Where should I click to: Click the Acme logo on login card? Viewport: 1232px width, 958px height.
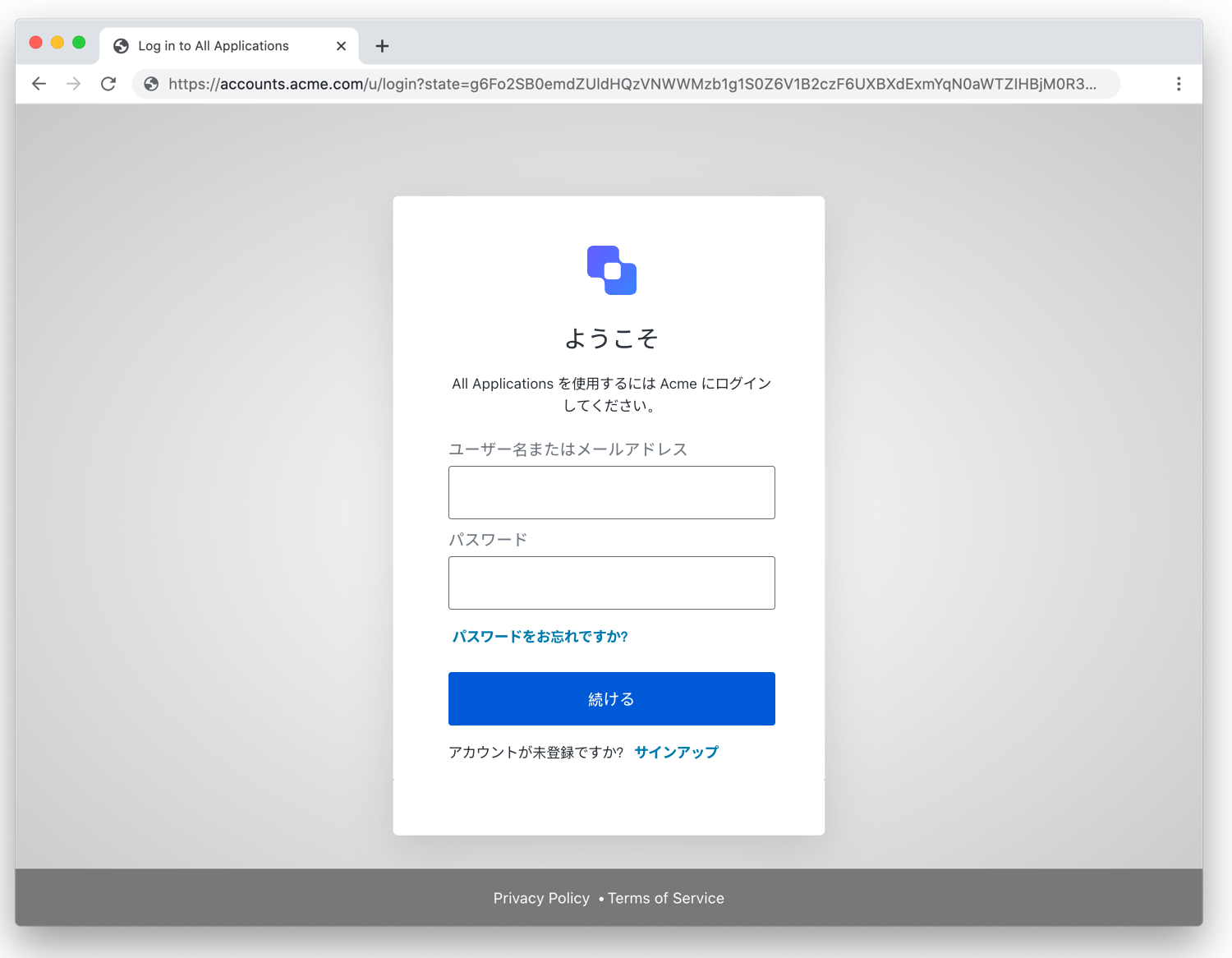(612, 270)
